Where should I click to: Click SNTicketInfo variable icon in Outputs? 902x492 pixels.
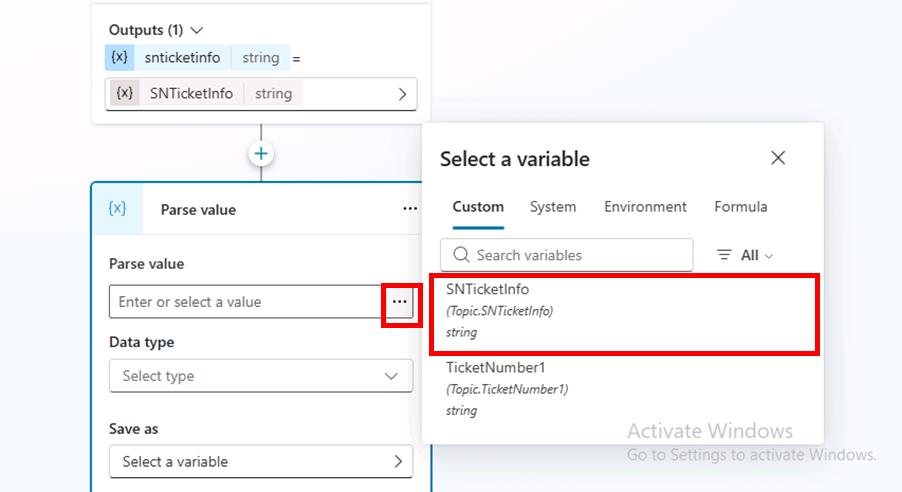point(124,93)
